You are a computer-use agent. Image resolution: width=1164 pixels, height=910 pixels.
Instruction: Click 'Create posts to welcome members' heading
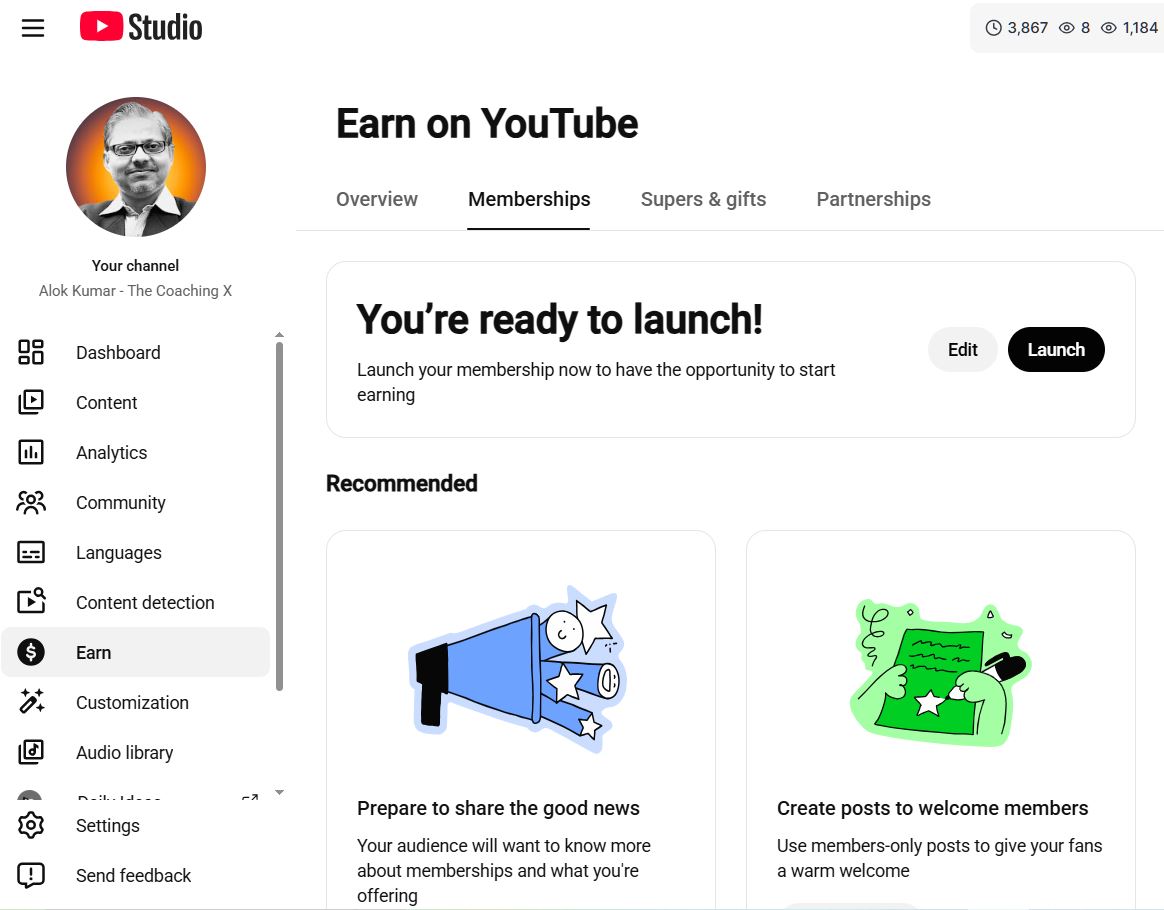pyautogui.click(x=932, y=808)
